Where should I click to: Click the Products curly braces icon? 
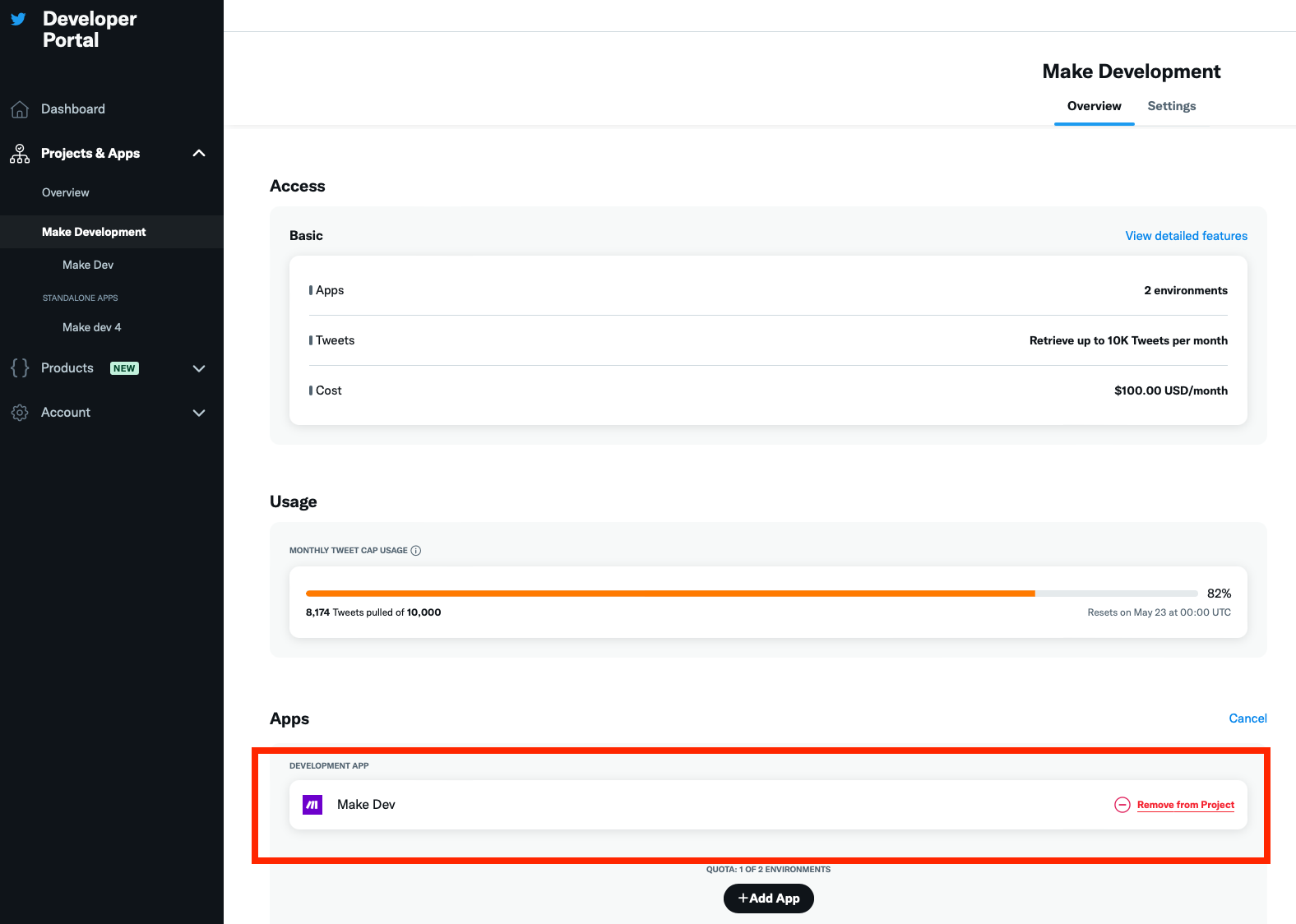[20, 368]
